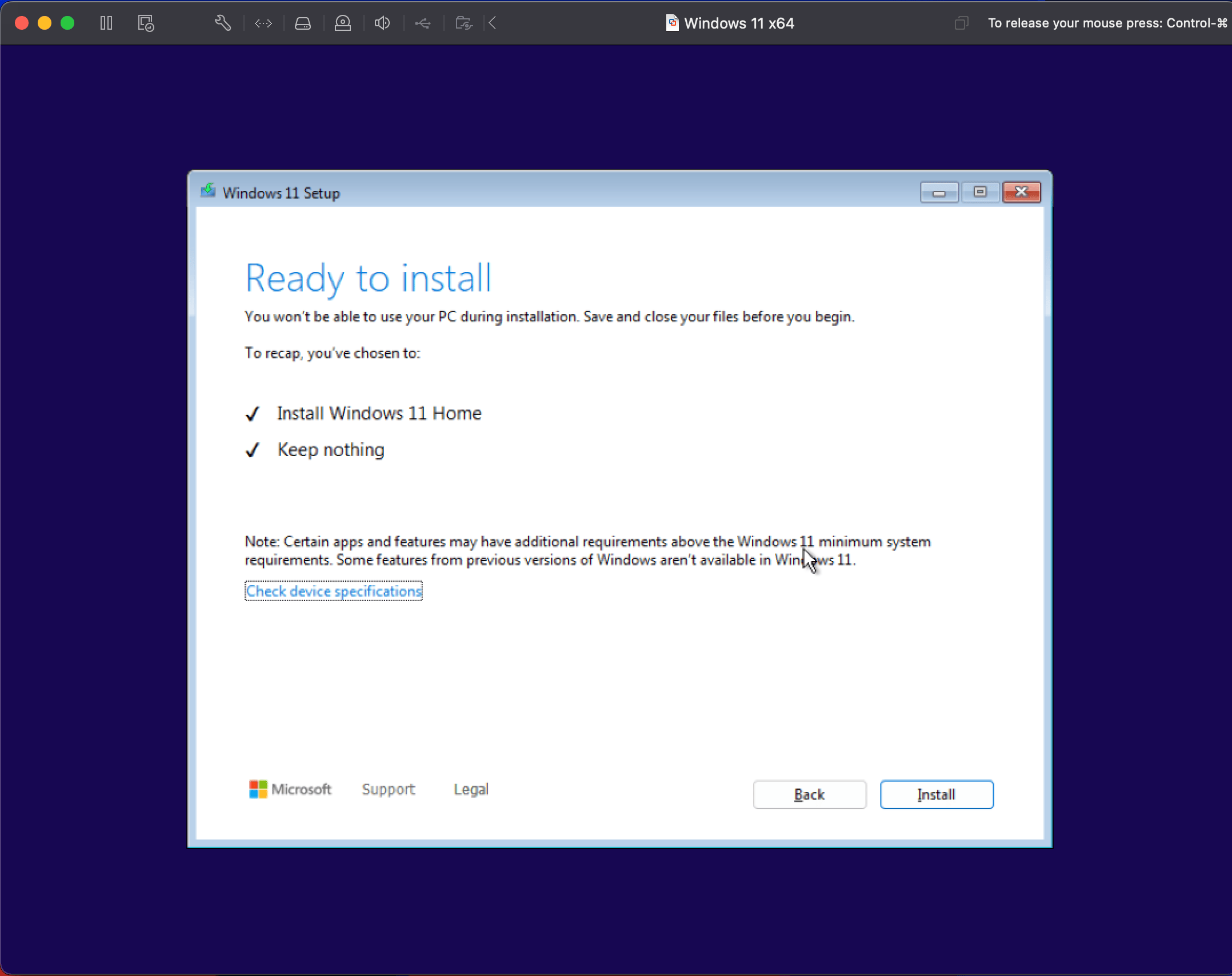Click the camera device icon
The image size is (1232, 976).
point(343,23)
